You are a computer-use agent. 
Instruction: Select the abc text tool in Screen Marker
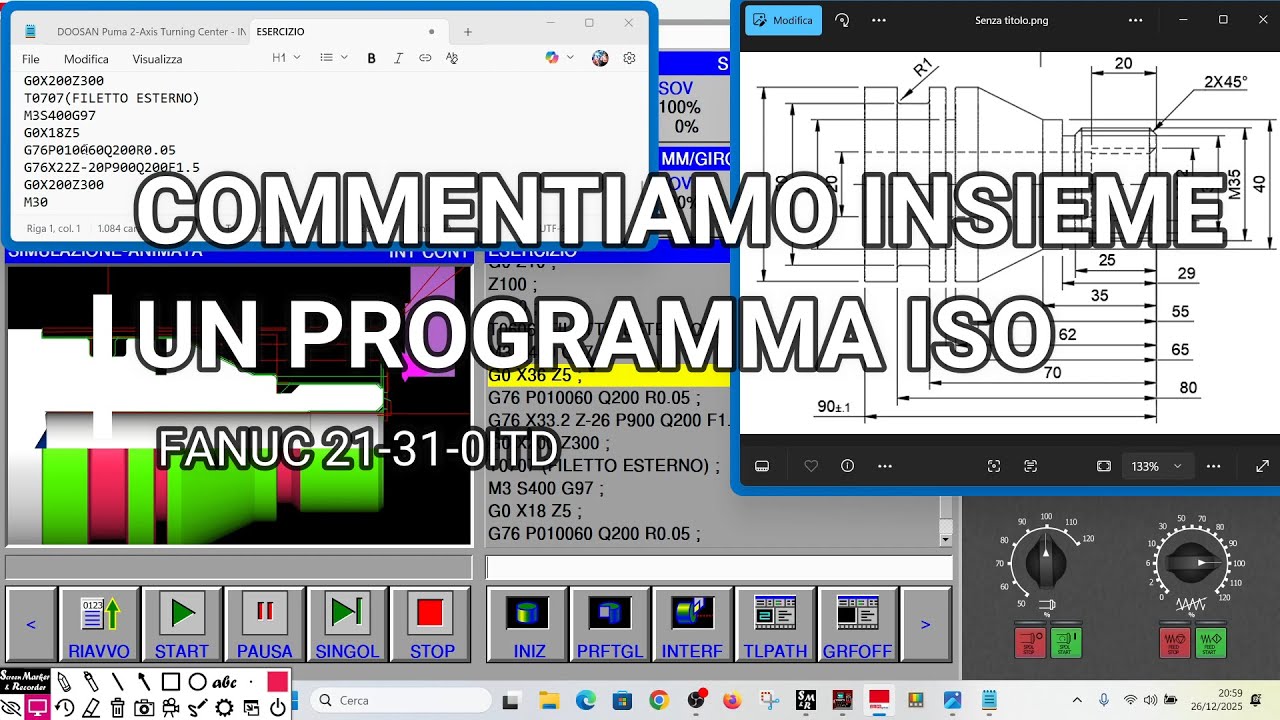[x=225, y=682]
